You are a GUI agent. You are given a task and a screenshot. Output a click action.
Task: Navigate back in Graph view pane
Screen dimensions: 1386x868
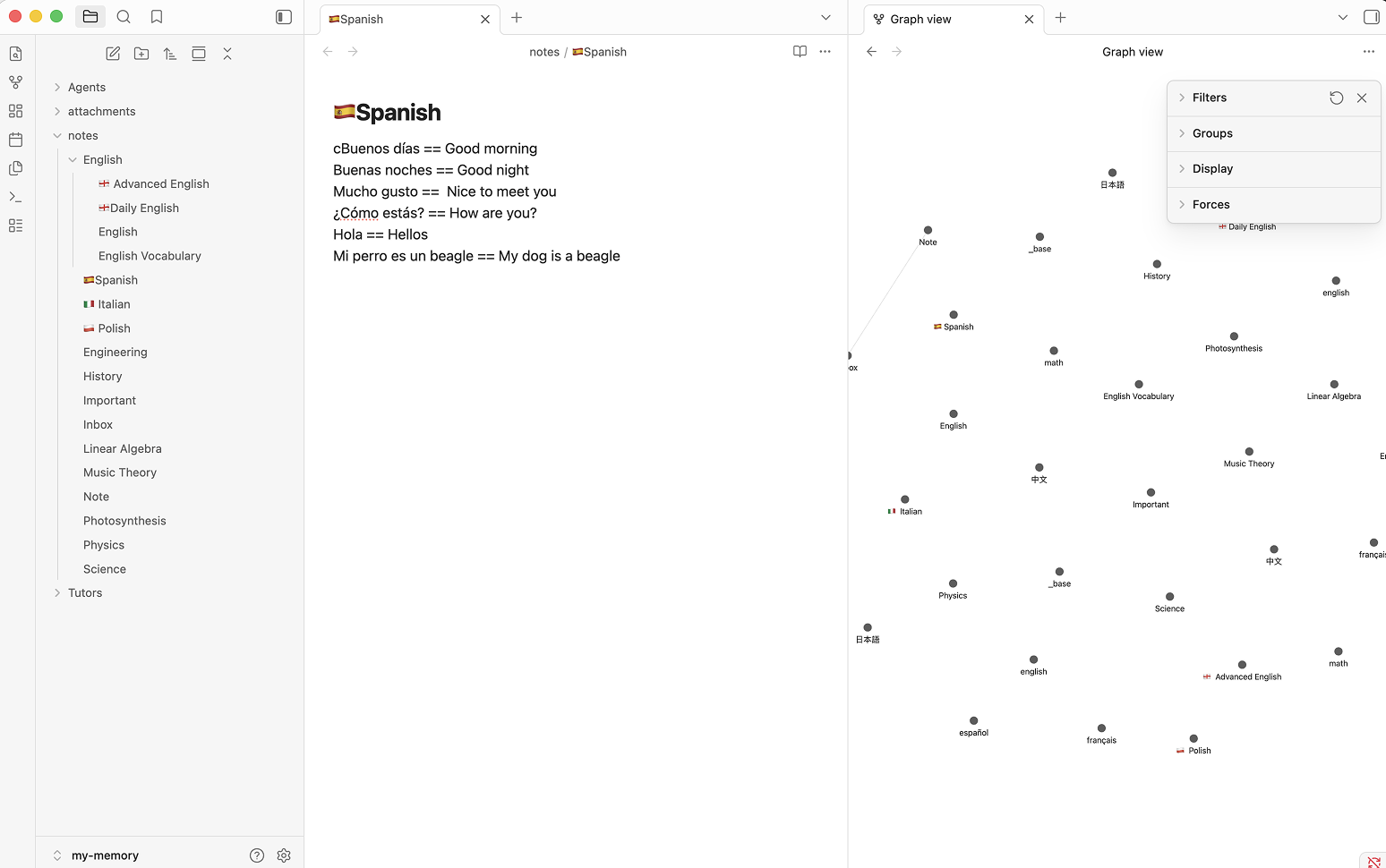pyautogui.click(x=871, y=52)
